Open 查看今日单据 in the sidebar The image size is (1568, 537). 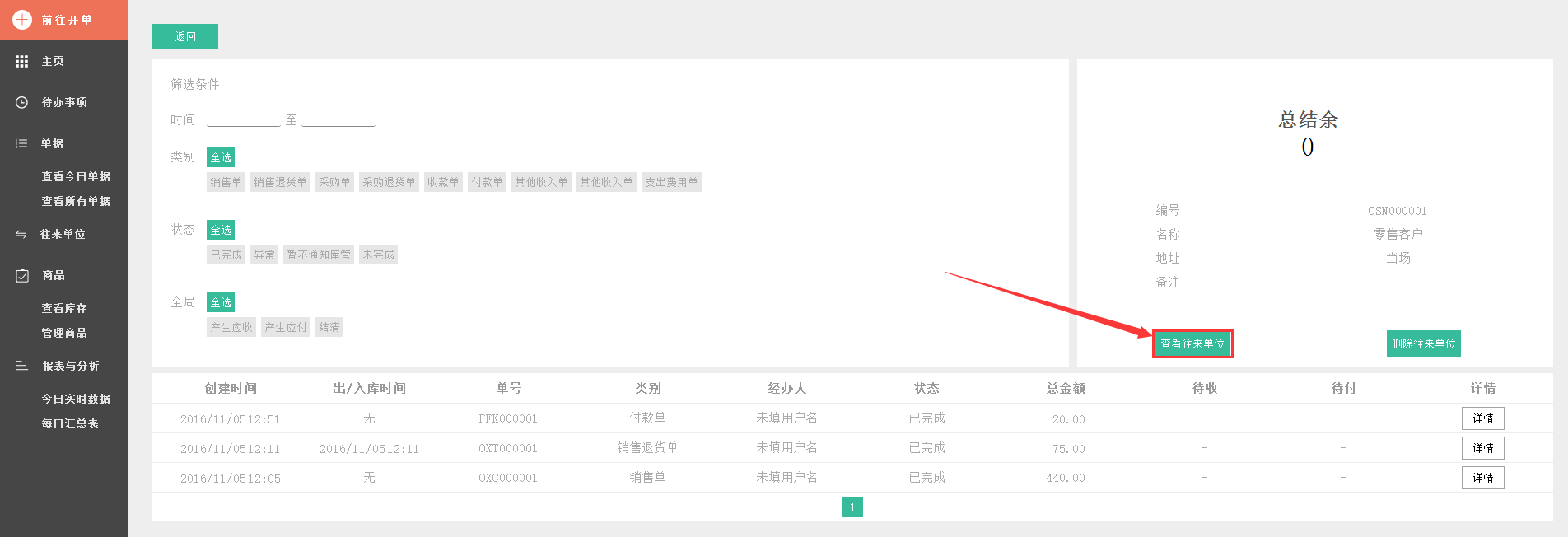coord(76,176)
